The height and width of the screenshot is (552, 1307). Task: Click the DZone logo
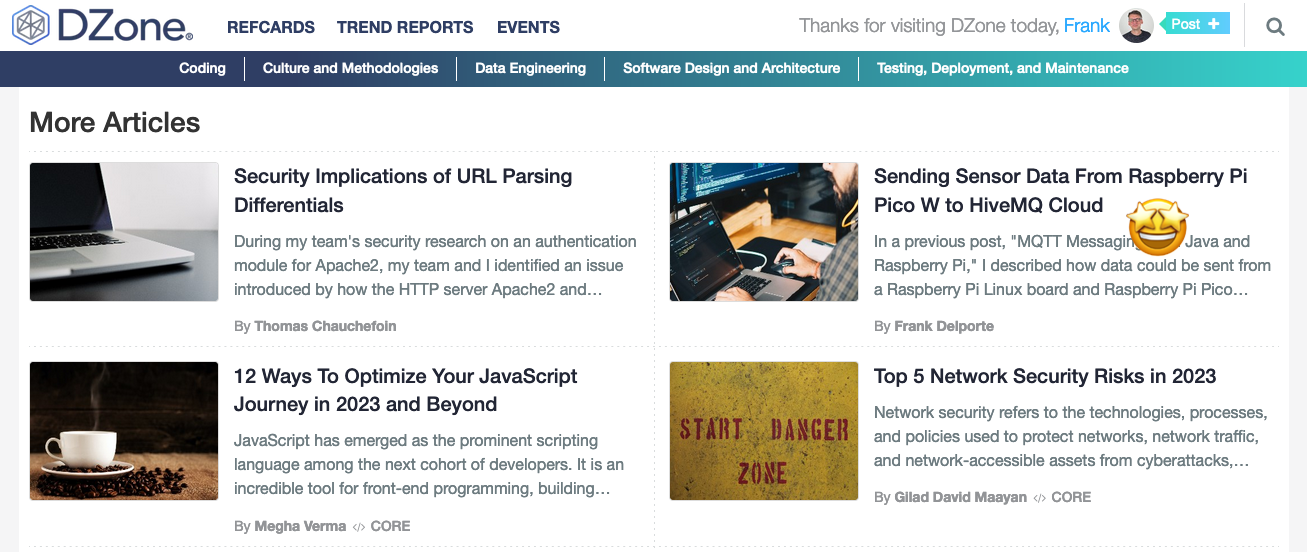pyautogui.click(x=102, y=26)
